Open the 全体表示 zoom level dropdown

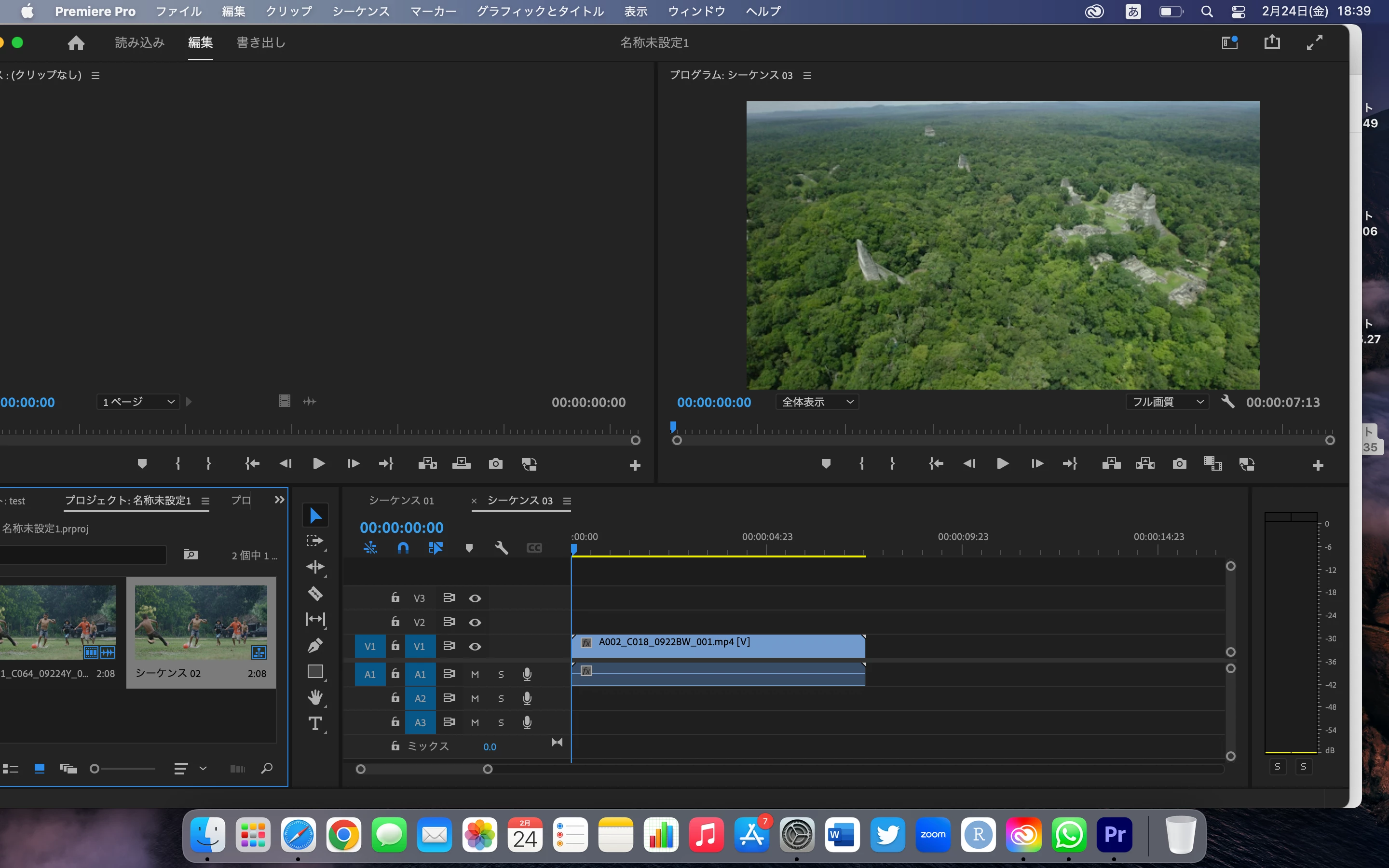pos(817,402)
